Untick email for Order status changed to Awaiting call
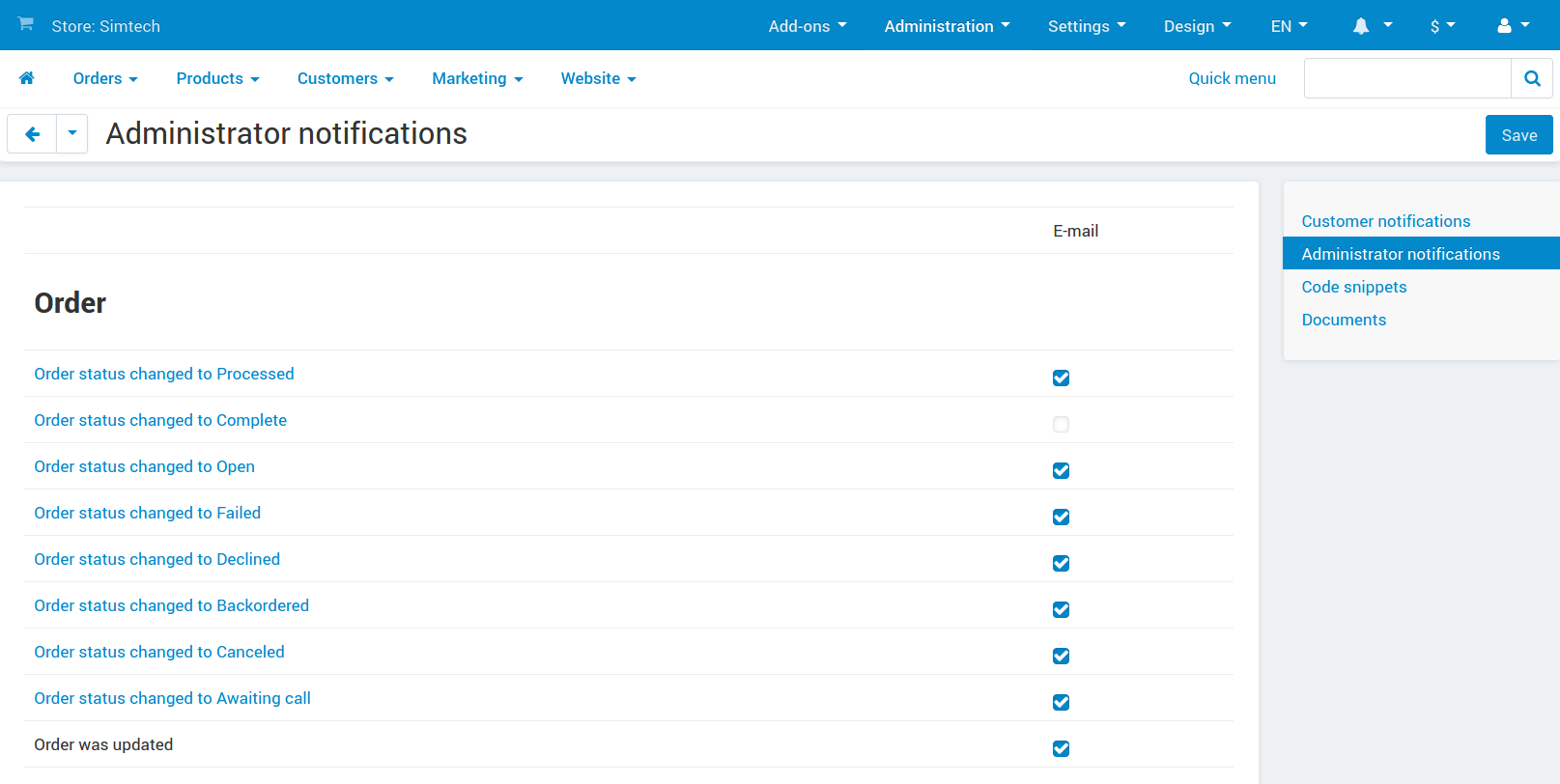The width and height of the screenshot is (1560, 784). tap(1061, 702)
